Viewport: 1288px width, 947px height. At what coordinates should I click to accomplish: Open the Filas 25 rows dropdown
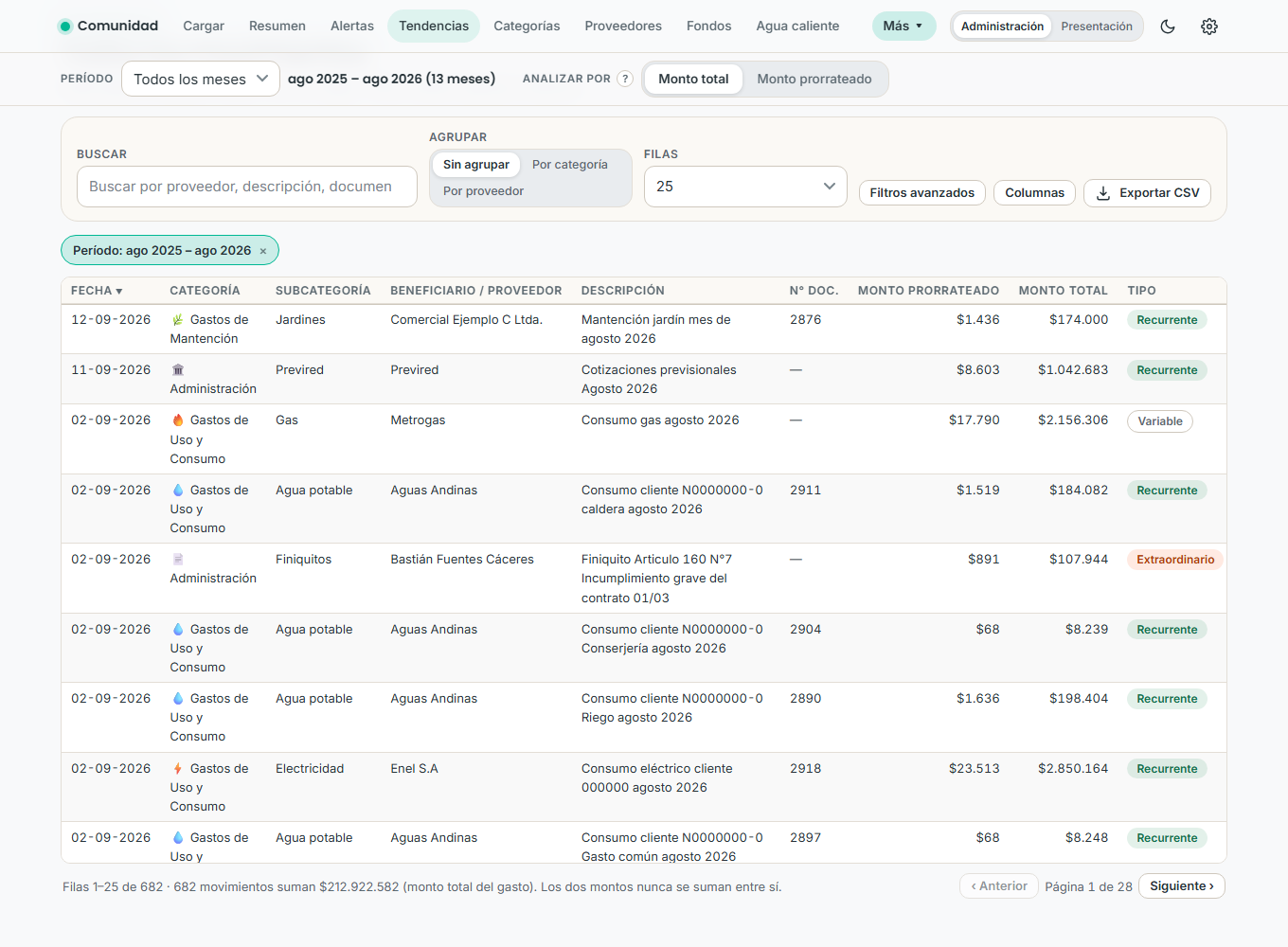[x=745, y=187]
